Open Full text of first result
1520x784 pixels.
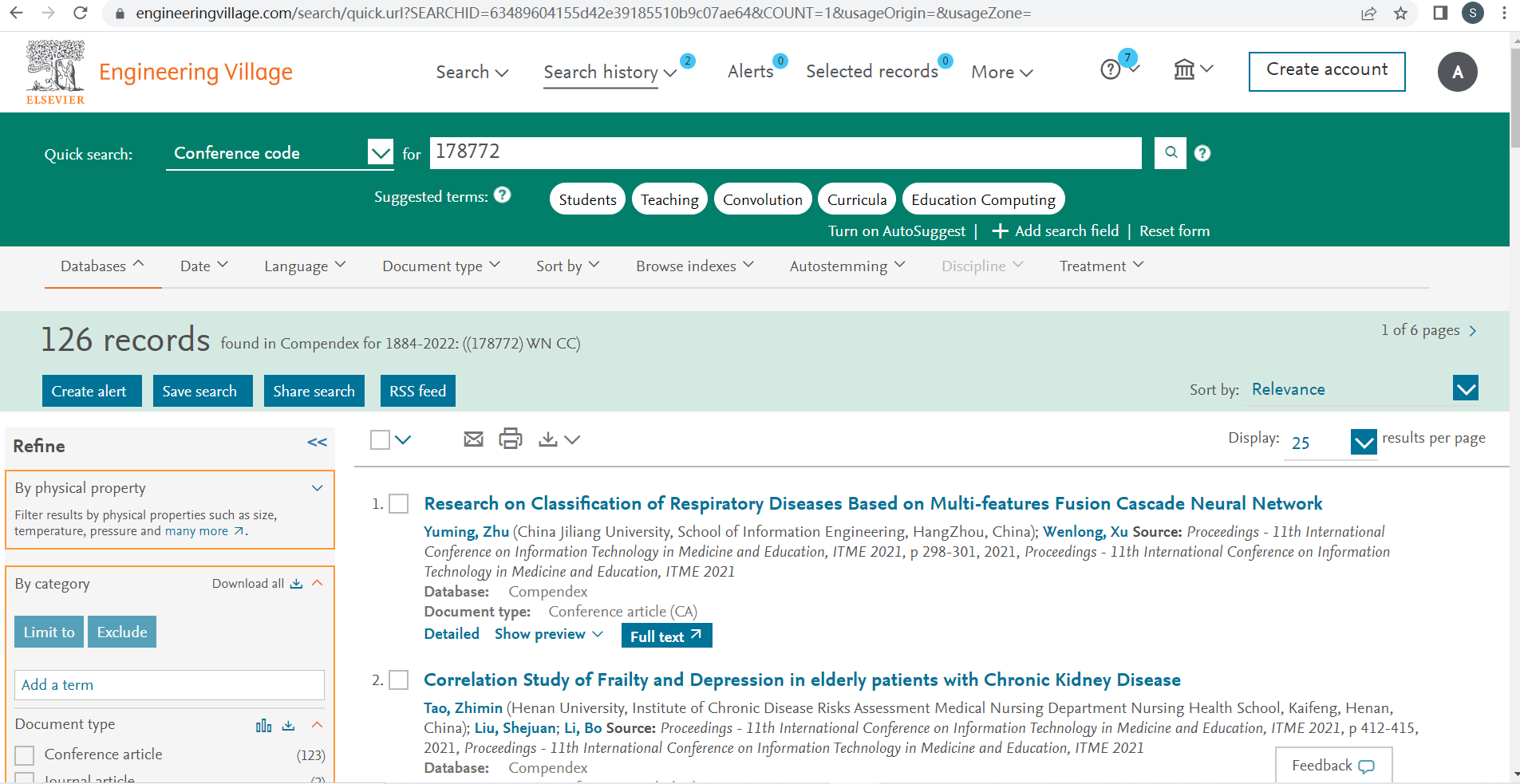(666, 636)
